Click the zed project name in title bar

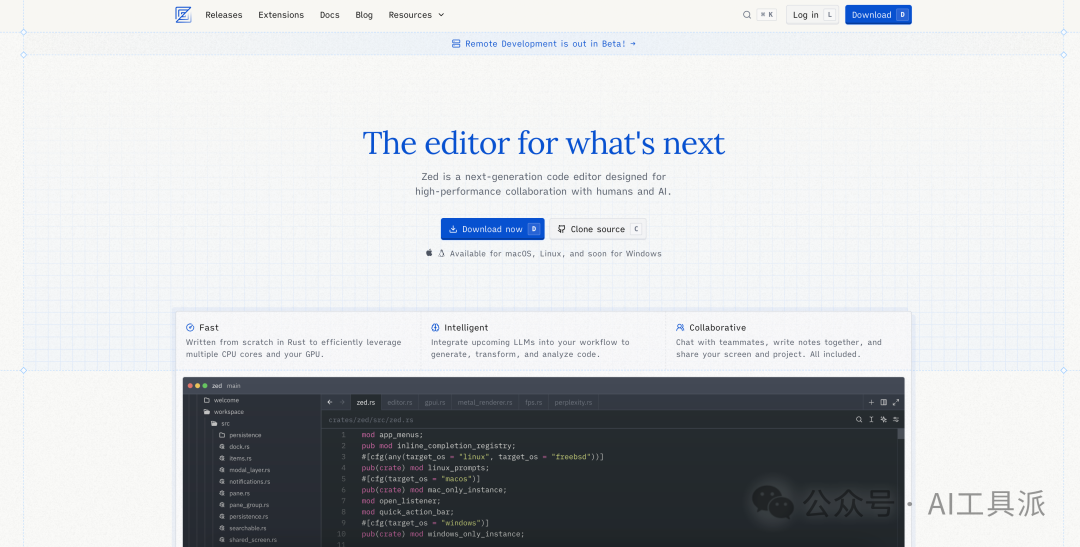[217, 386]
